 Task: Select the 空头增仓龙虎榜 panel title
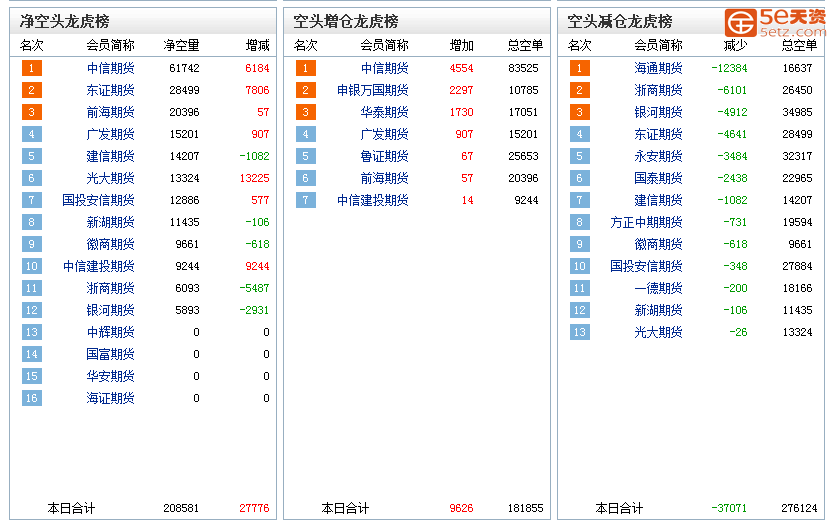[x=346, y=22]
